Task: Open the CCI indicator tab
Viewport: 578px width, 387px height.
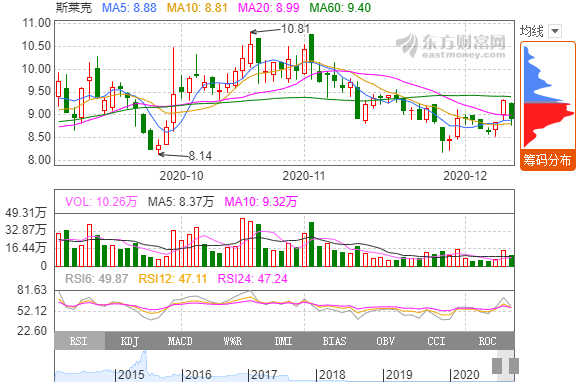Action: coord(436,341)
